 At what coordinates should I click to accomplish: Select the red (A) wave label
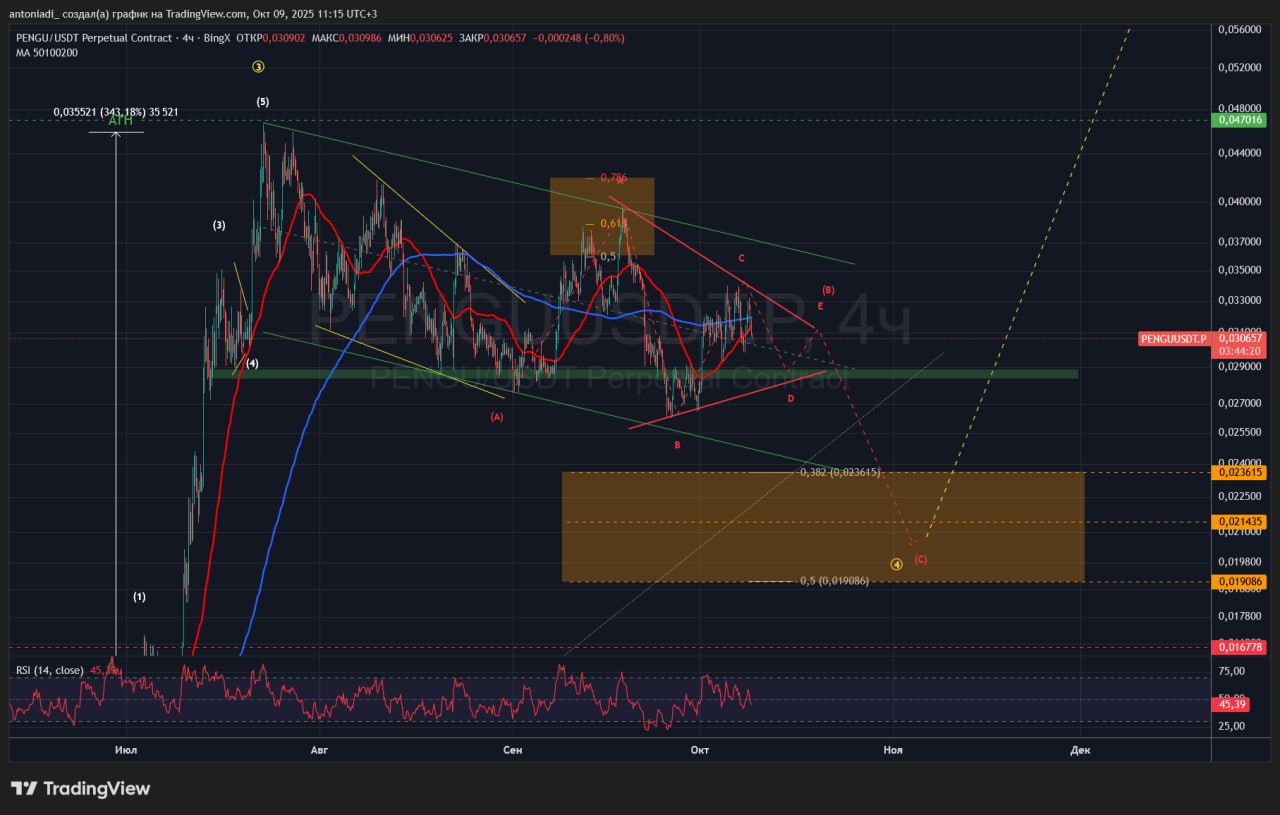click(497, 417)
